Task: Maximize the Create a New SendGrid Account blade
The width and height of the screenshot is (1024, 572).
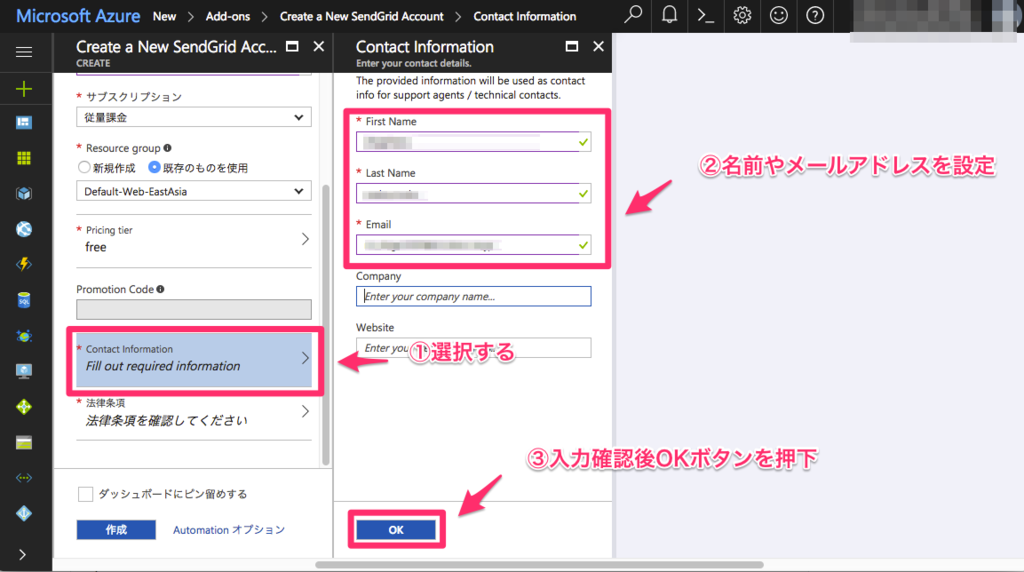Action: pos(293,46)
